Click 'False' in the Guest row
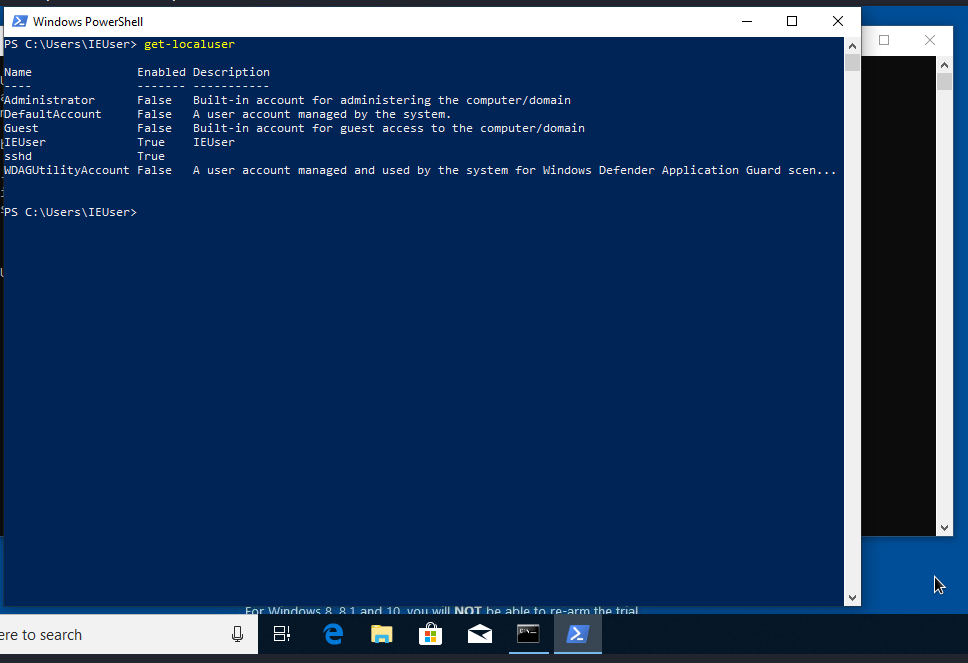This screenshot has width=968, height=663. click(154, 128)
